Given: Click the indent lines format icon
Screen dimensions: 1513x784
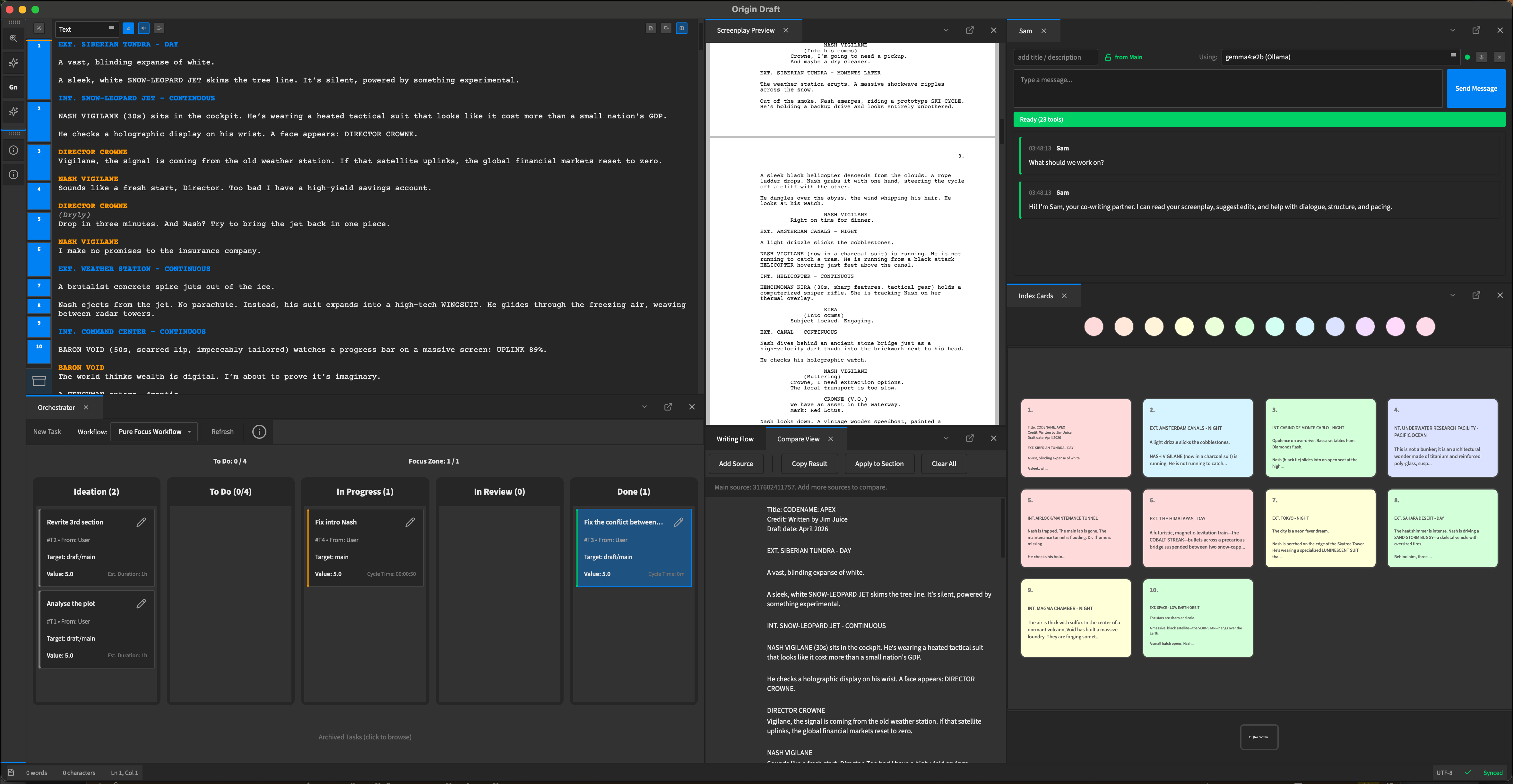Looking at the screenshot, I should 159,28.
